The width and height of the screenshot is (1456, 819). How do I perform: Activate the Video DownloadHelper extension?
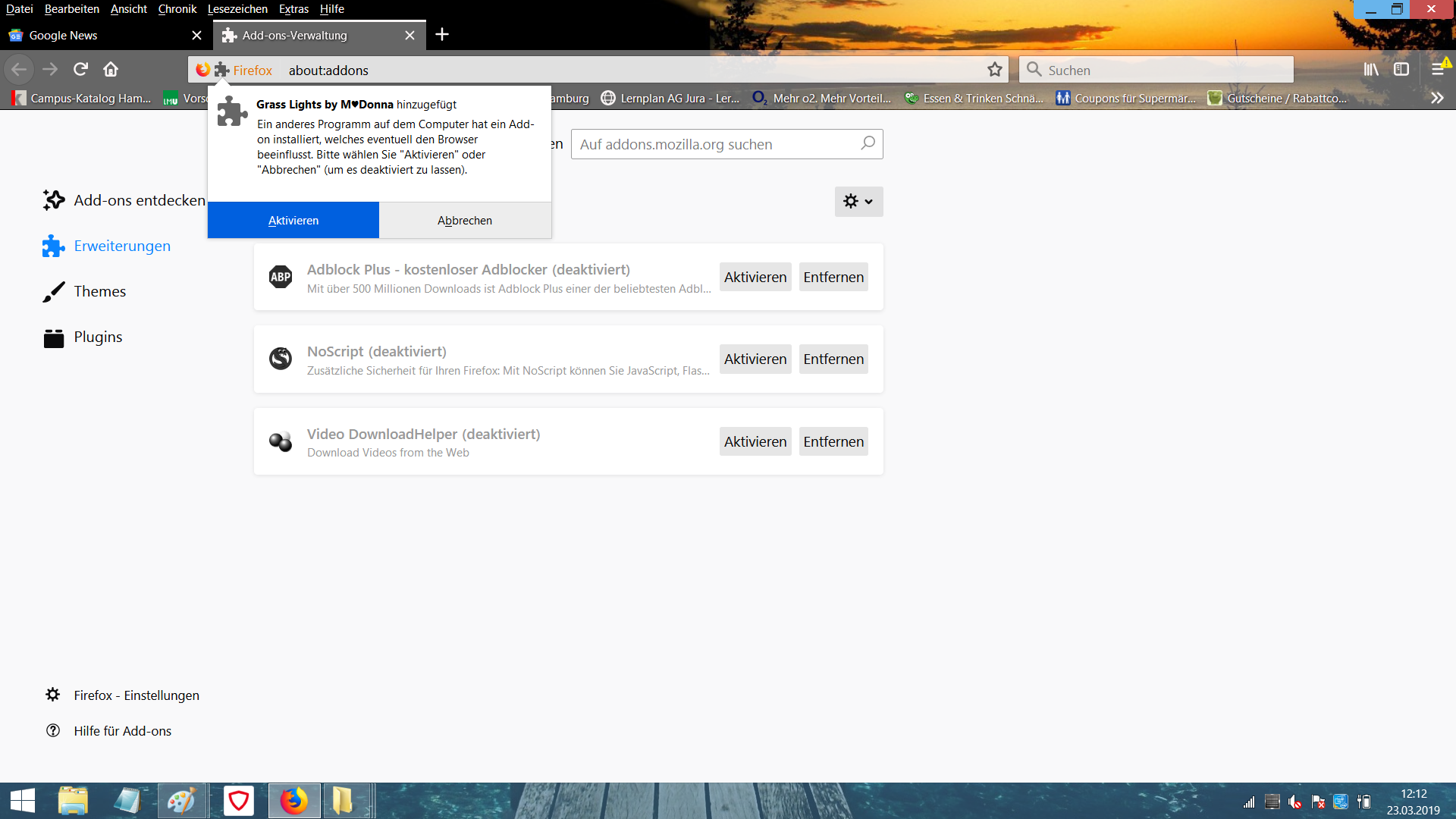[755, 441]
